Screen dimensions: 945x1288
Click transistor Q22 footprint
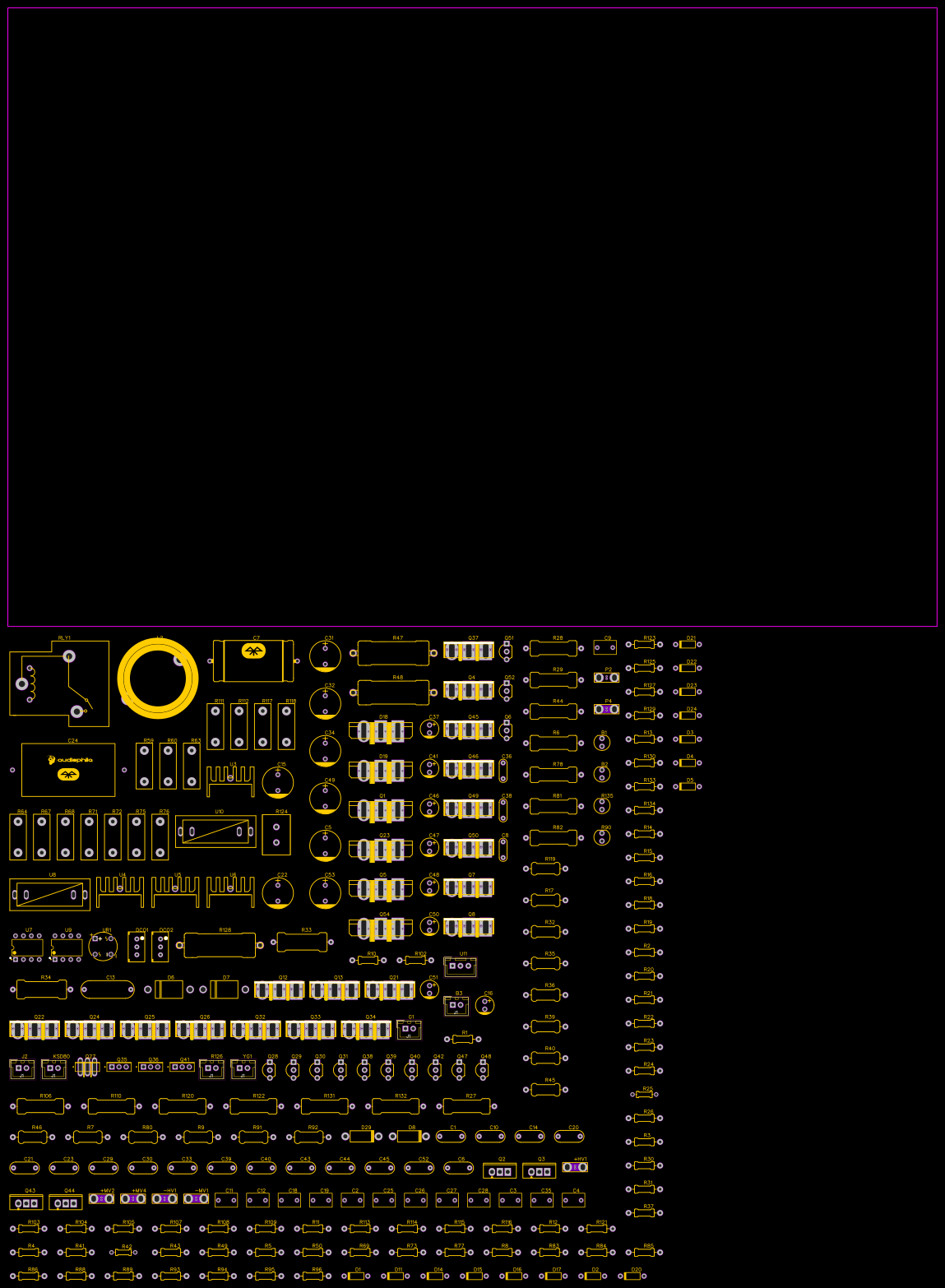[35, 1030]
